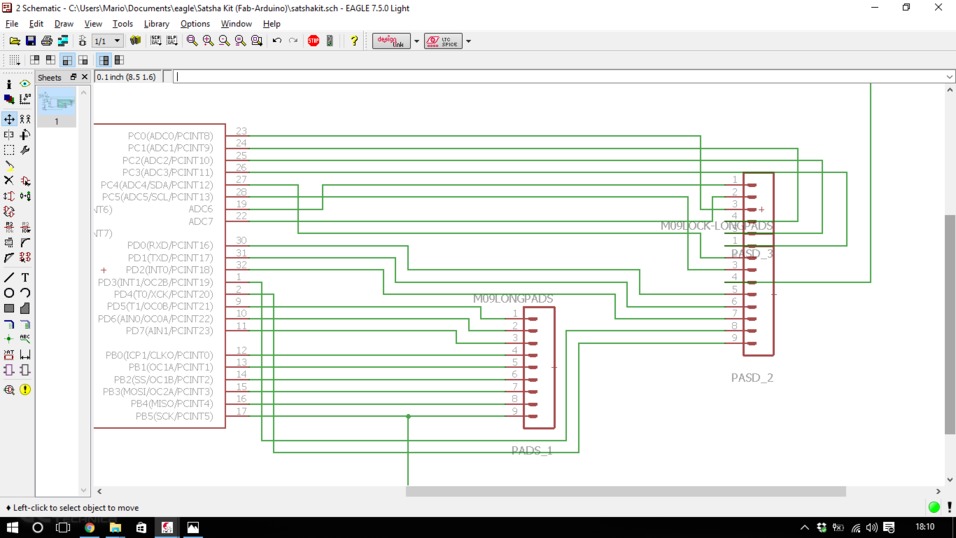This screenshot has width=956, height=538.
Task: Select the Circle tool
Action: click(9, 293)
